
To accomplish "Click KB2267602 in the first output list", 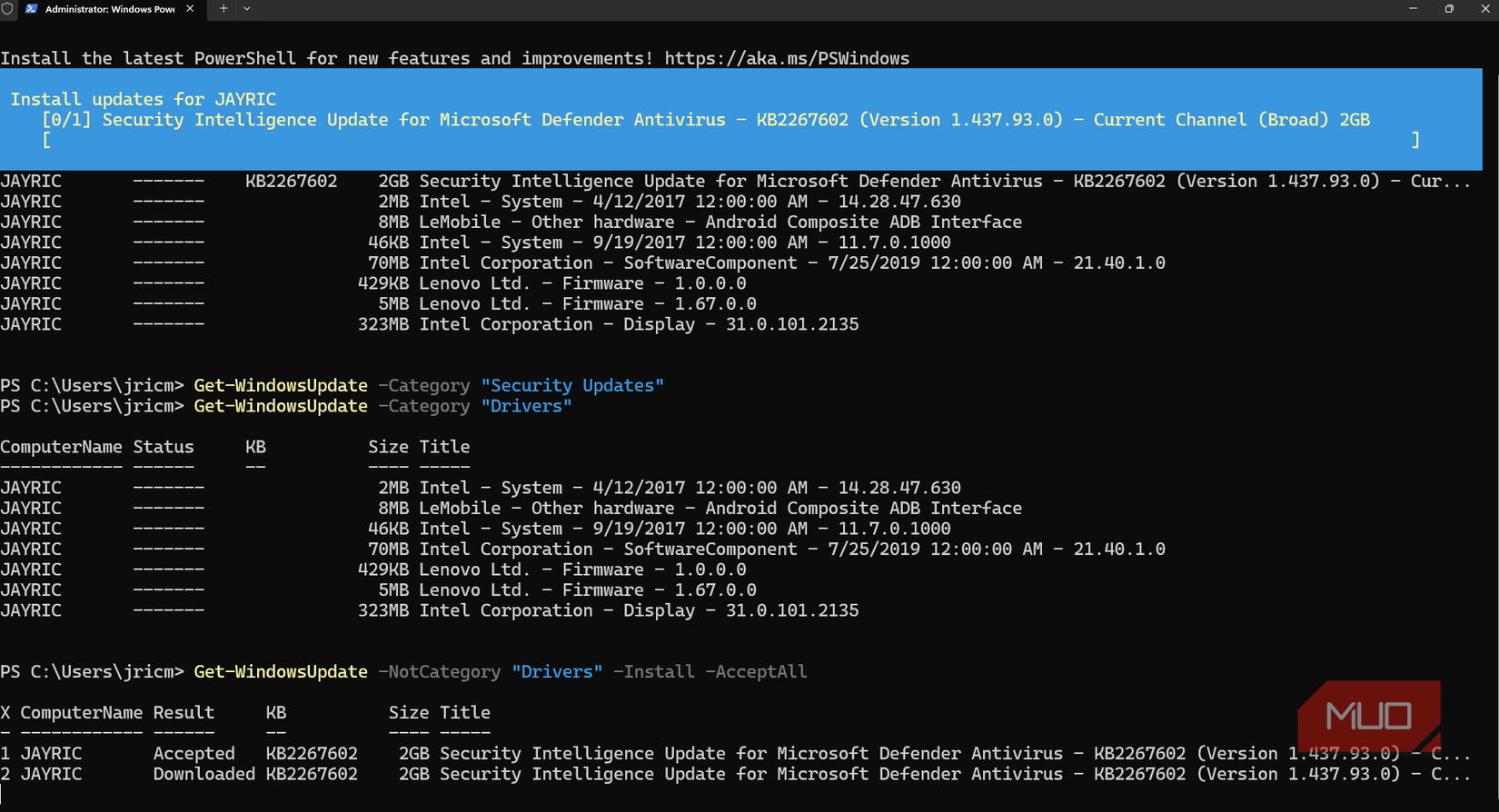I will click(291, 181).
